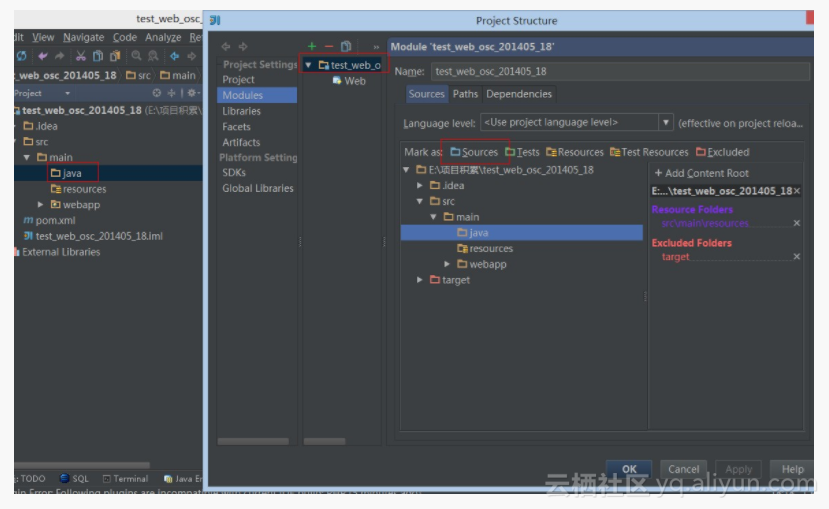Click the Apply button
This screenshot has width=829, height=509.
(x=738, y=469)
